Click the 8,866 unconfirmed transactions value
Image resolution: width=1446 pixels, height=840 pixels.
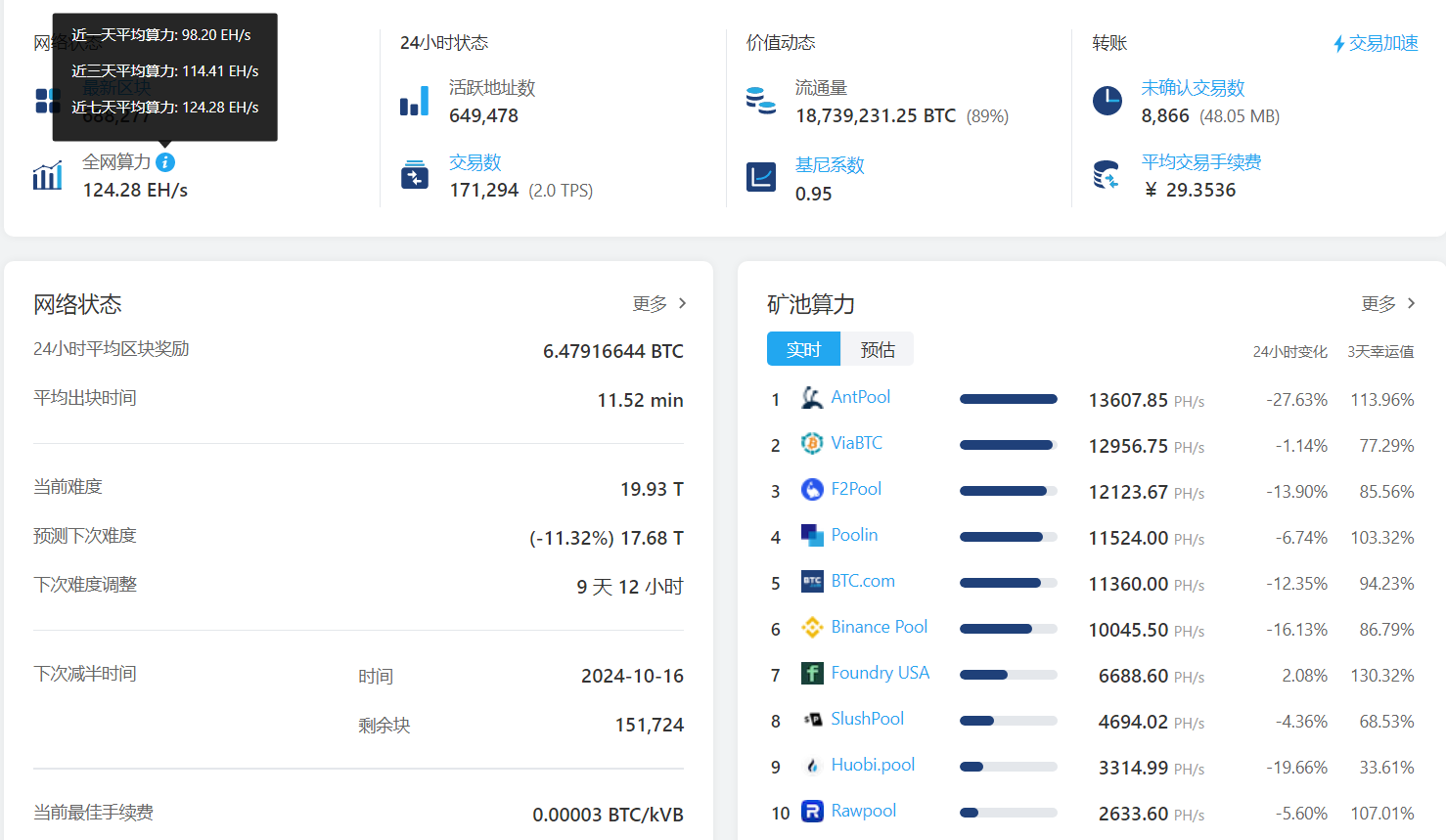pyautogui.click(x=1165, y=115)
